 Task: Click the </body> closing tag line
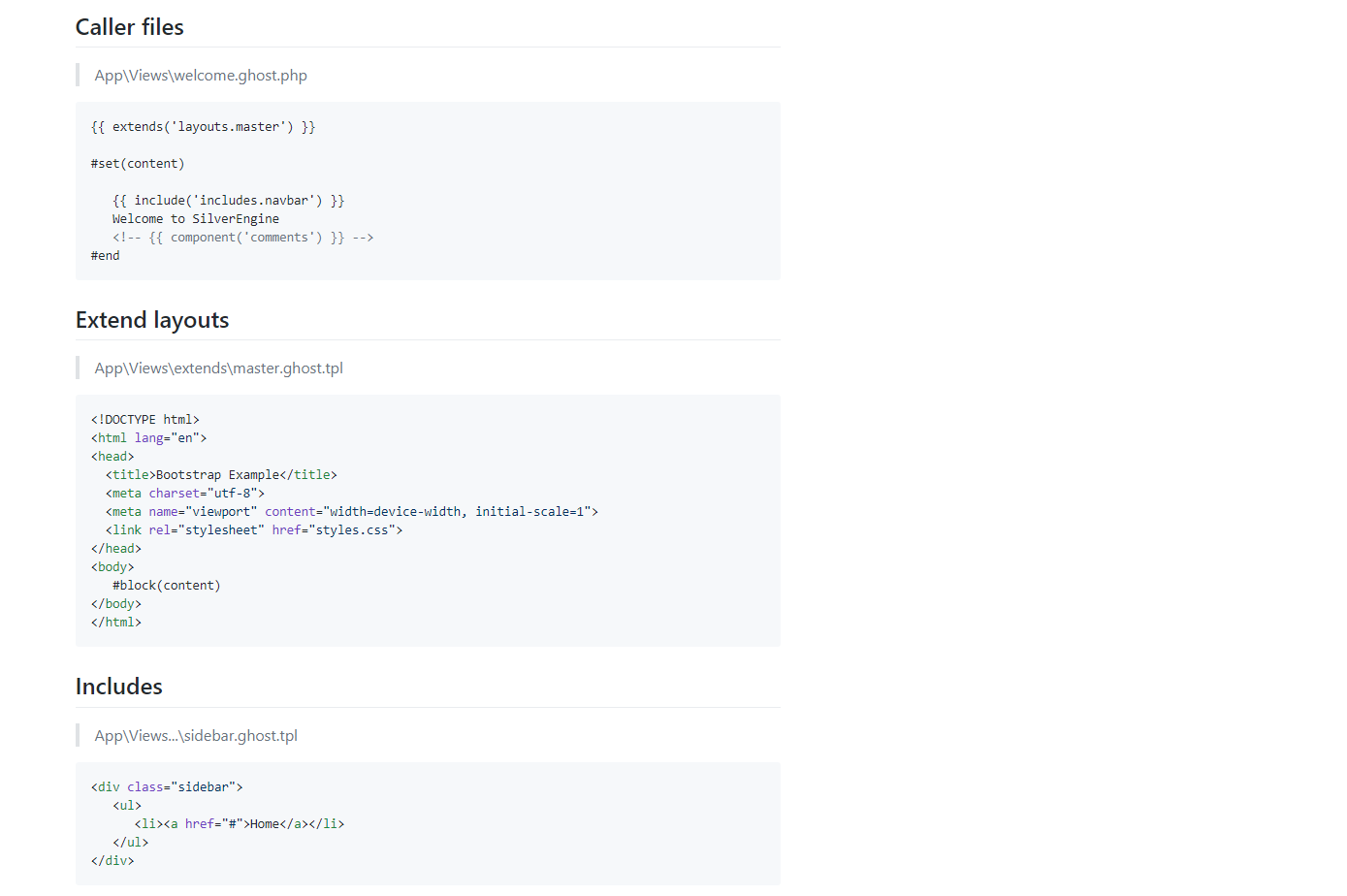116,604
